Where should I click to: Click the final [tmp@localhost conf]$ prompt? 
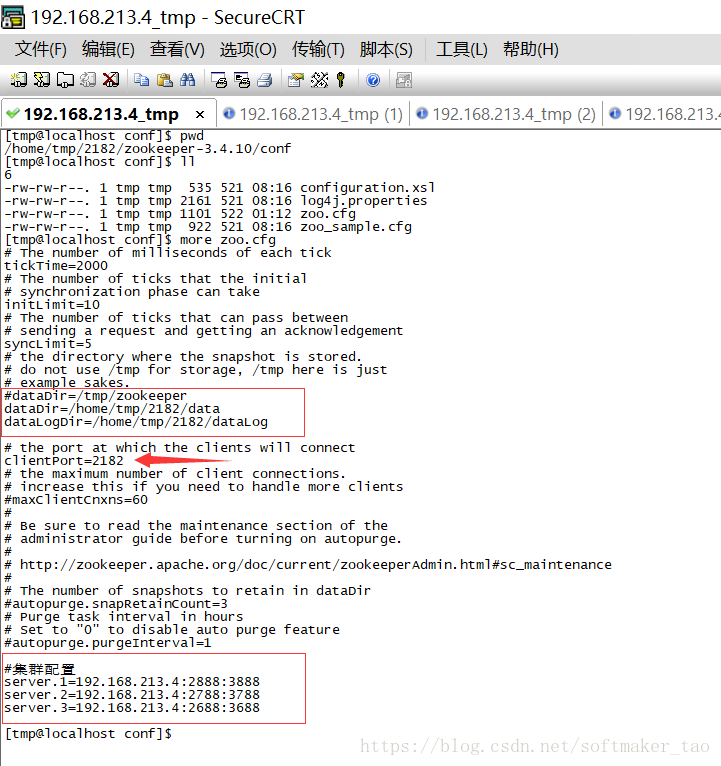click(x=88, y=734)
